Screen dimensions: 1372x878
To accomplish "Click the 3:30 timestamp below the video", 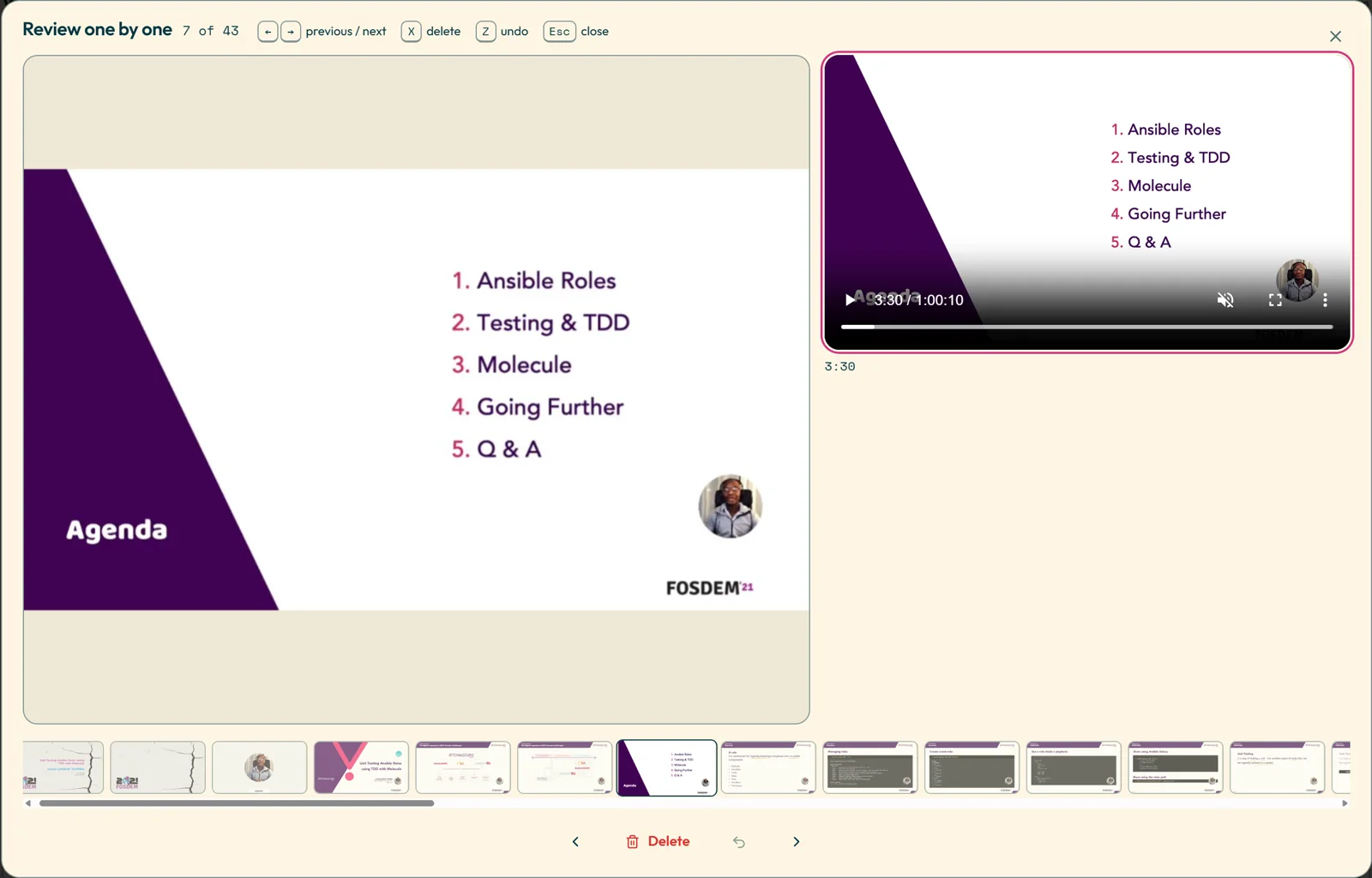I will pyautogui.click(x=839, y=366).
